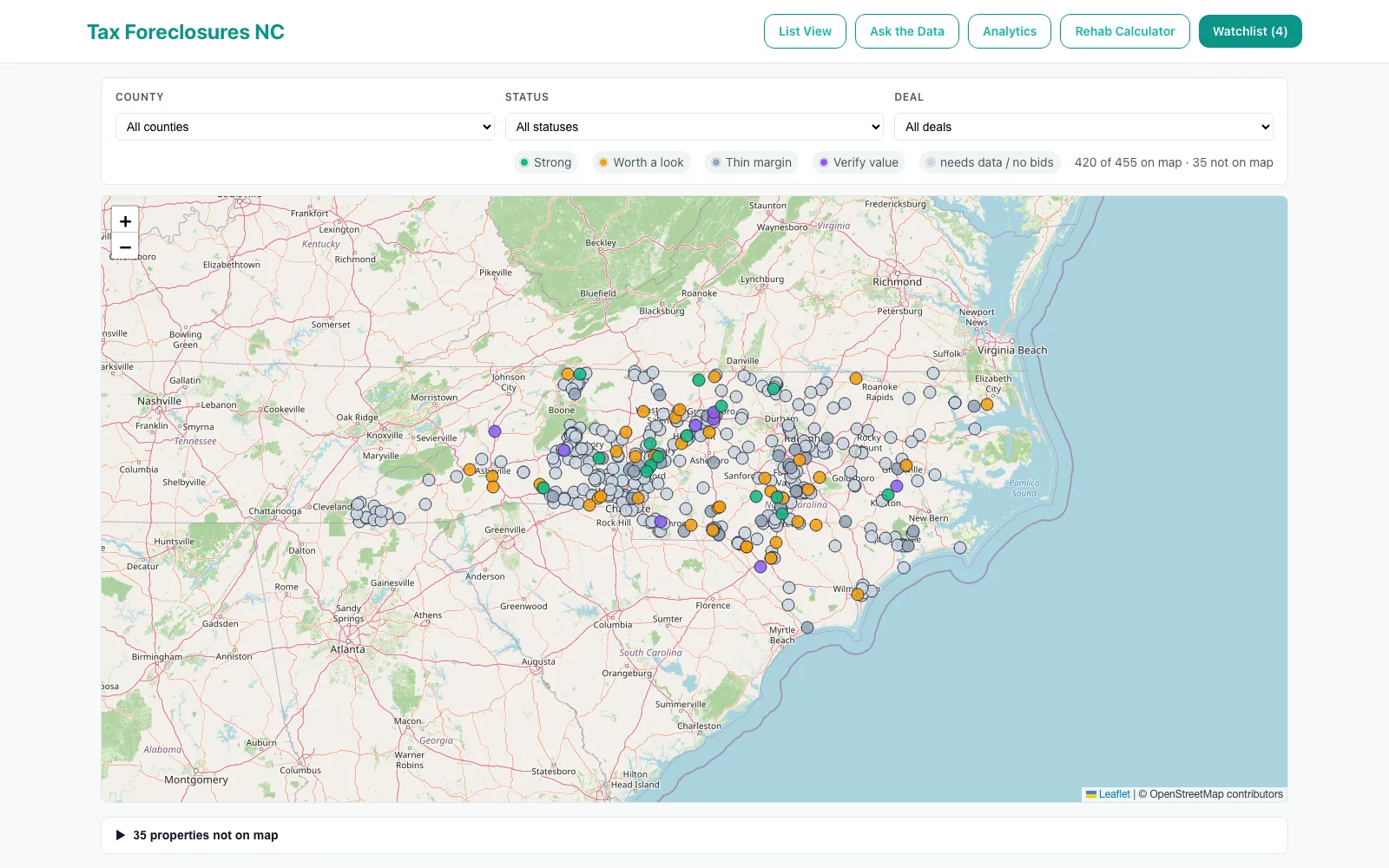Select the purple marker south of Johnson City
The width and height of the screenshot is (1389, 868).
495,431
